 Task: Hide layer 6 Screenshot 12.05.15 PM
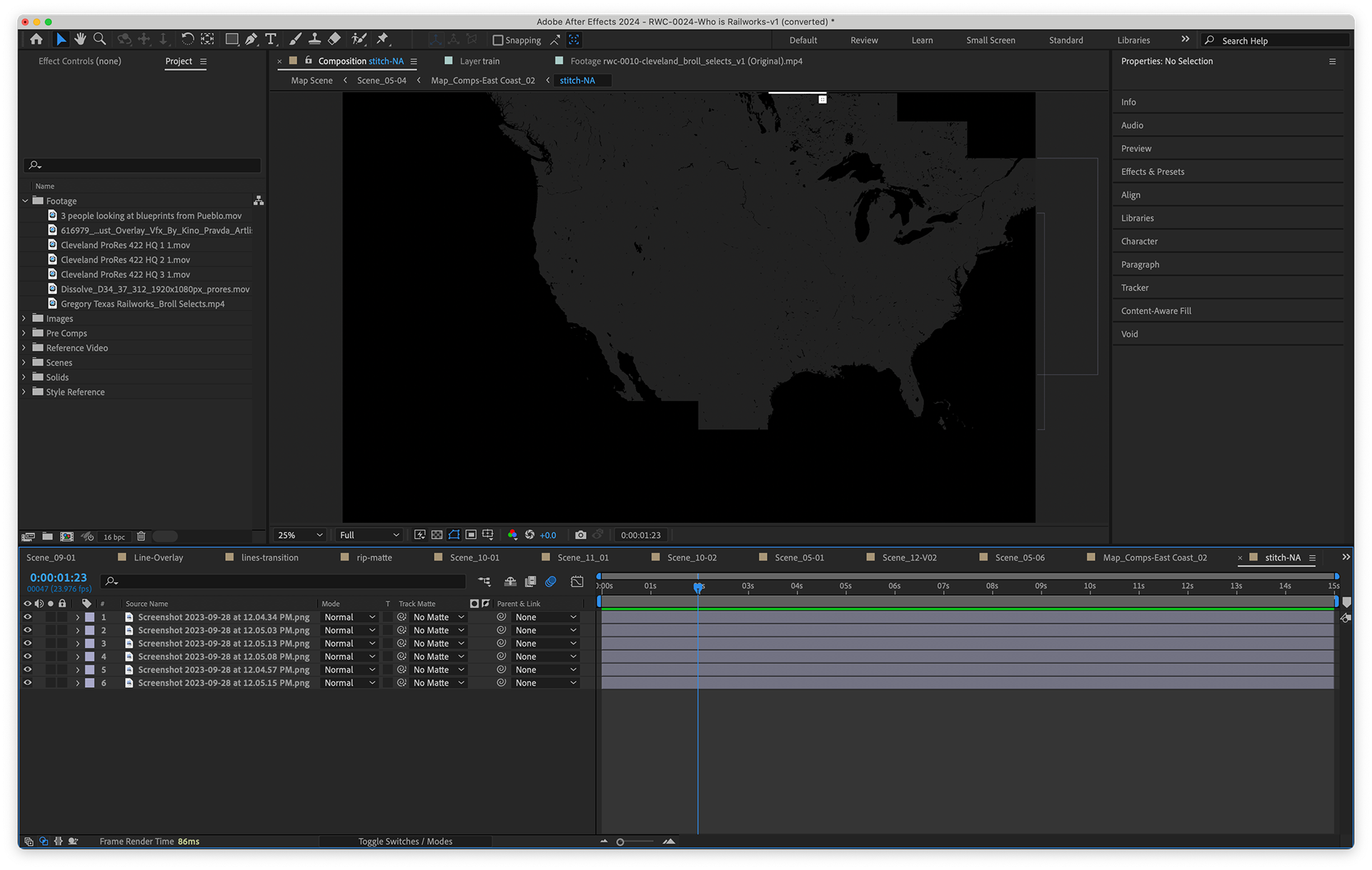click(28, 683)
